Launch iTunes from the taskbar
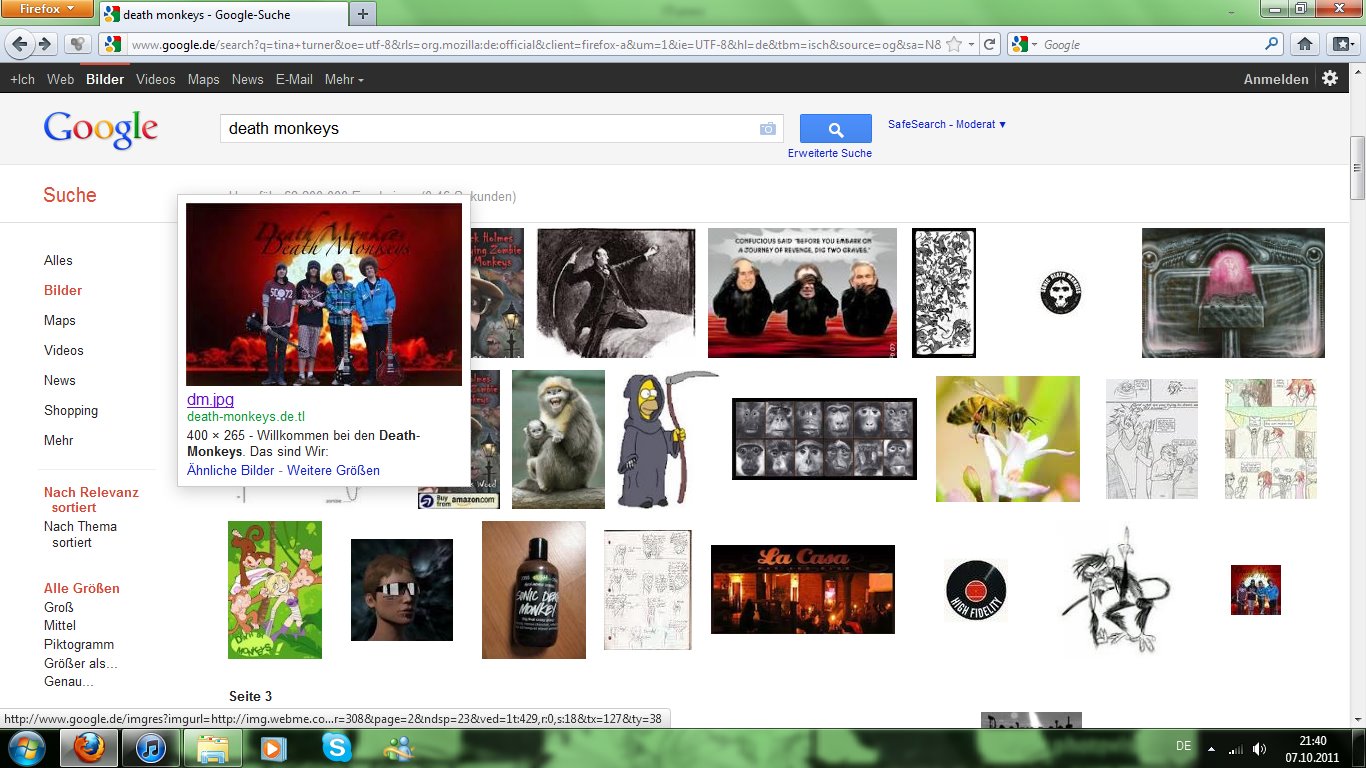 [x=150, y=748]
